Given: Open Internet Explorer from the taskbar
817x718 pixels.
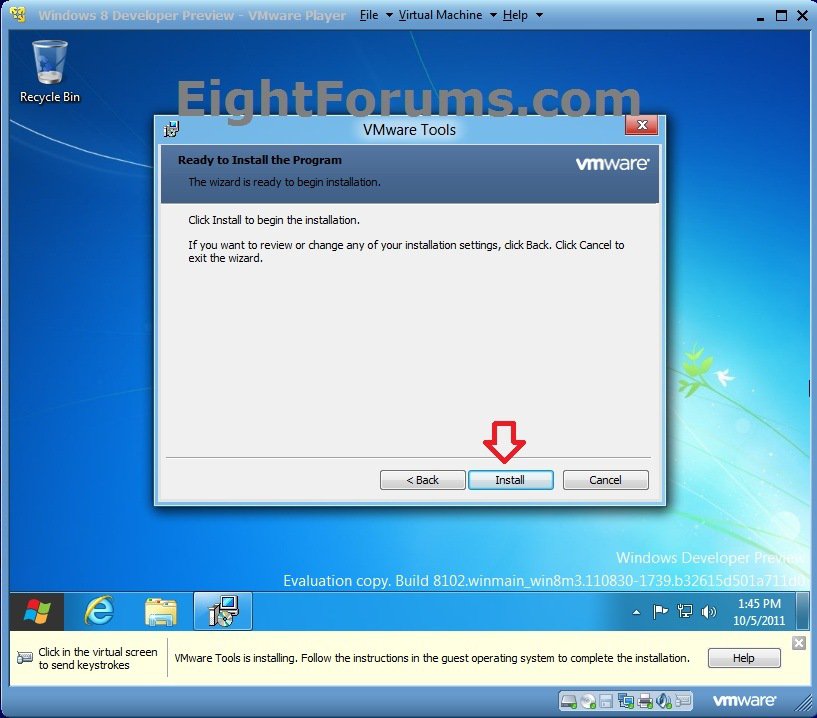Looking at the screenshot, I should click(x=98, y=611).
